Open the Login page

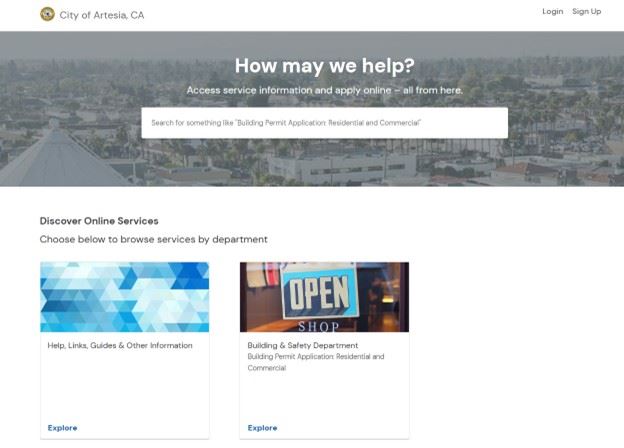pyautogui.click(x=552, y=12)
